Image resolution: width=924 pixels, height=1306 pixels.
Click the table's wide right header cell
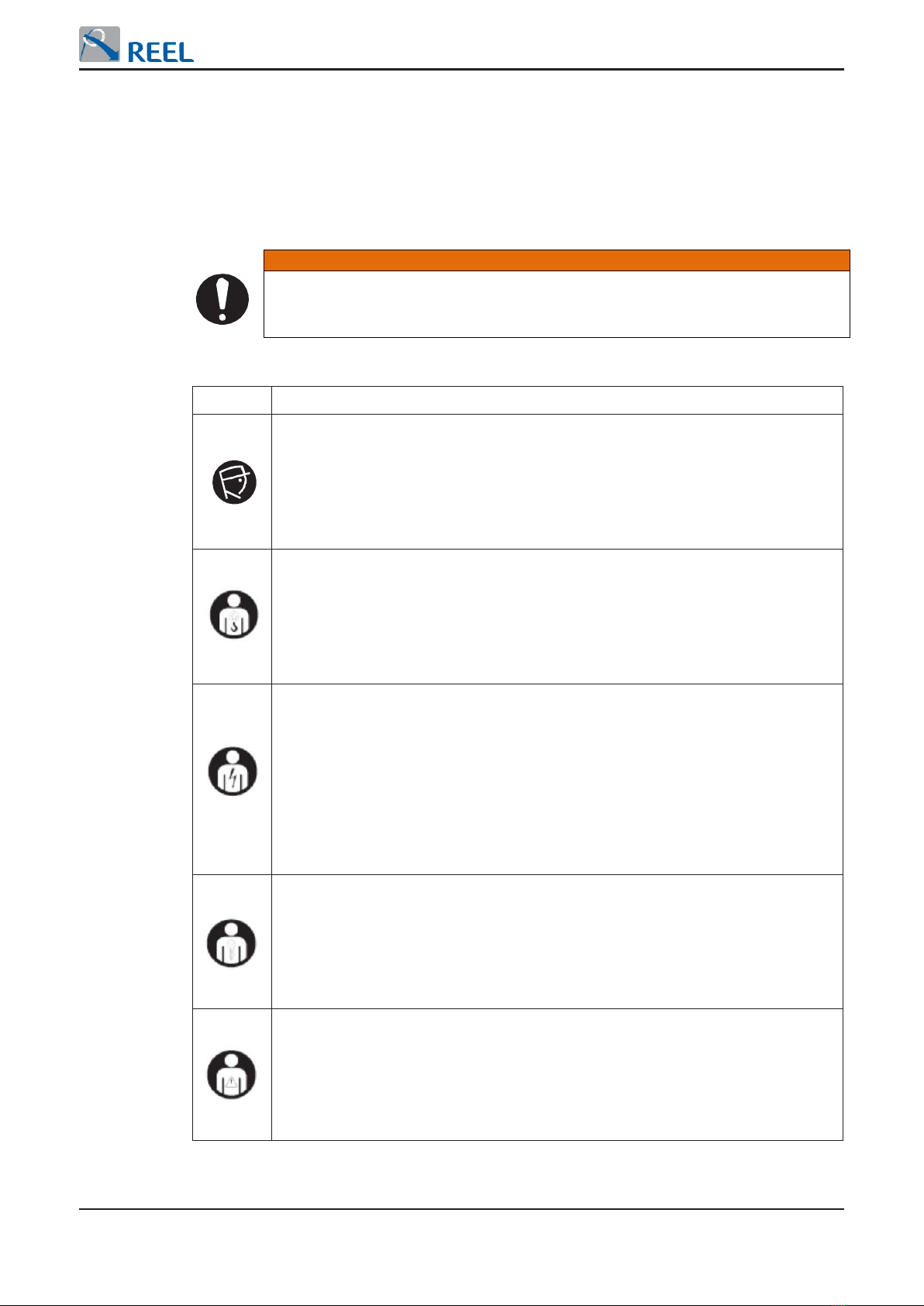pyautogui.click(x=557, y=400)
